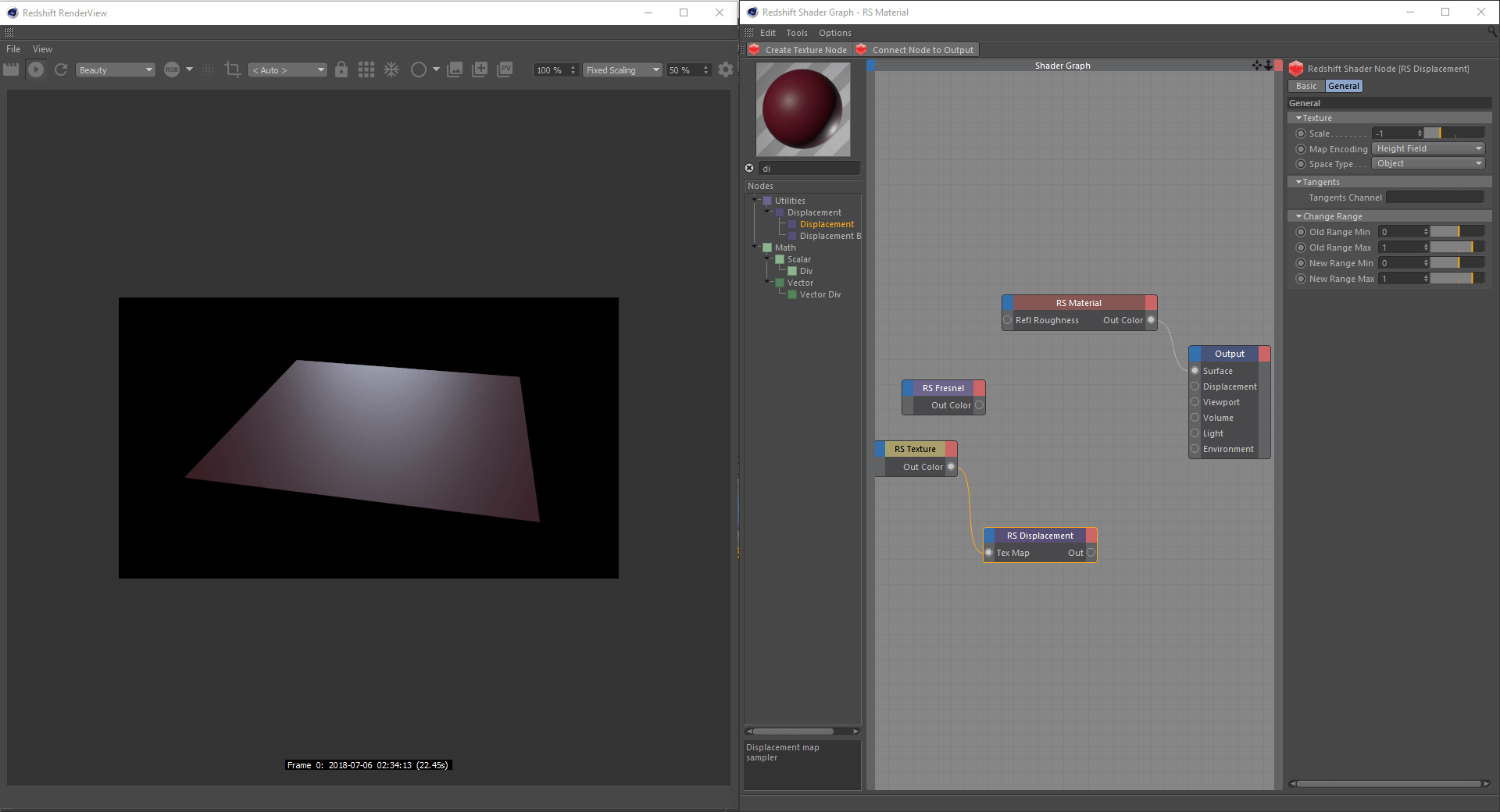The width and height of the screenshot is (1500, 812).
Task: Open the Tools menu in Shader Graph
Action: [x=796, y=33]
